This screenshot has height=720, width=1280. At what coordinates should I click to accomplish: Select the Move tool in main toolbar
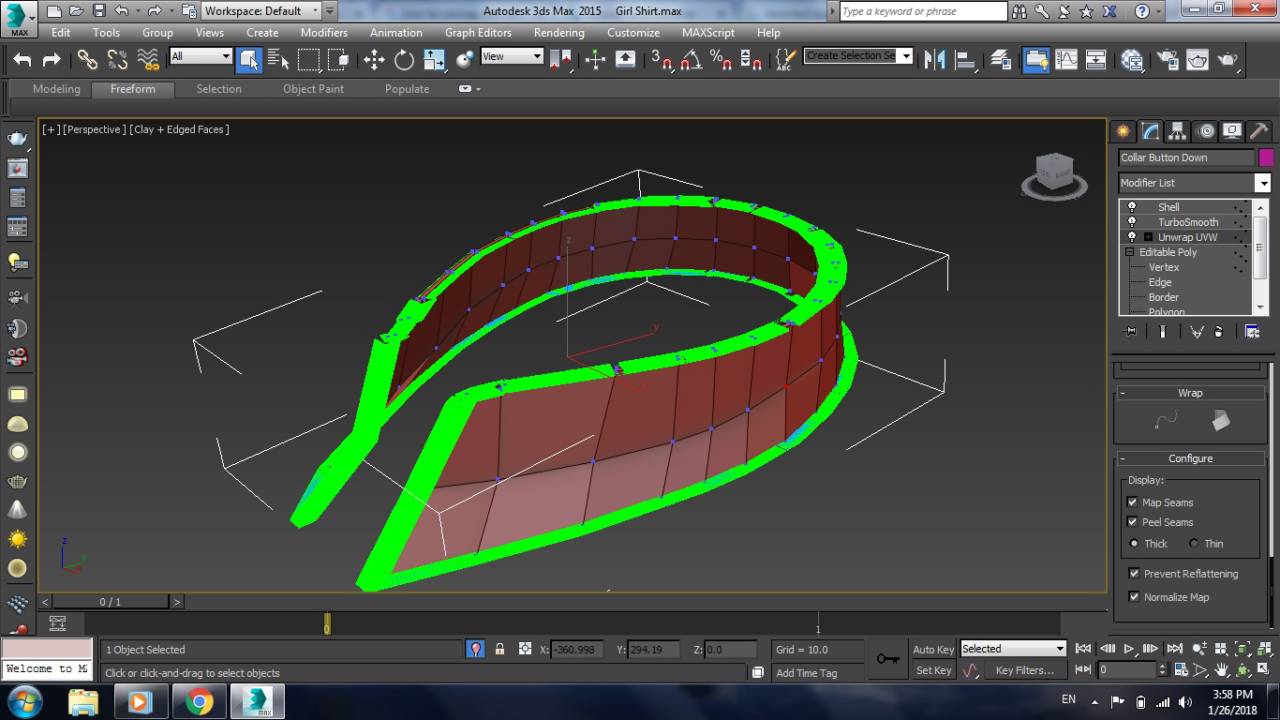click(374, 60)
